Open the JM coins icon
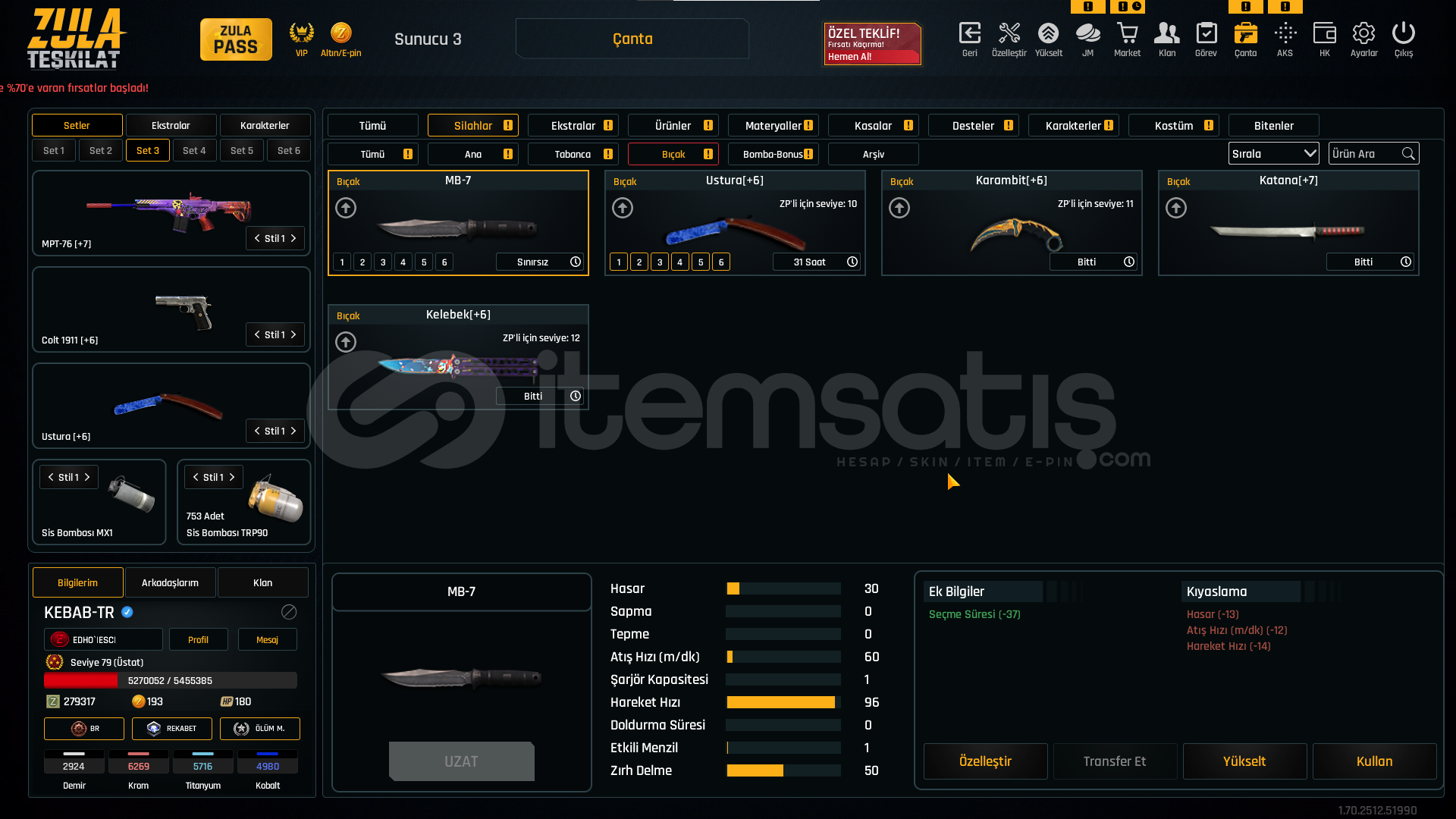This screenshot has width=1456, height=819. [1087, 33]
